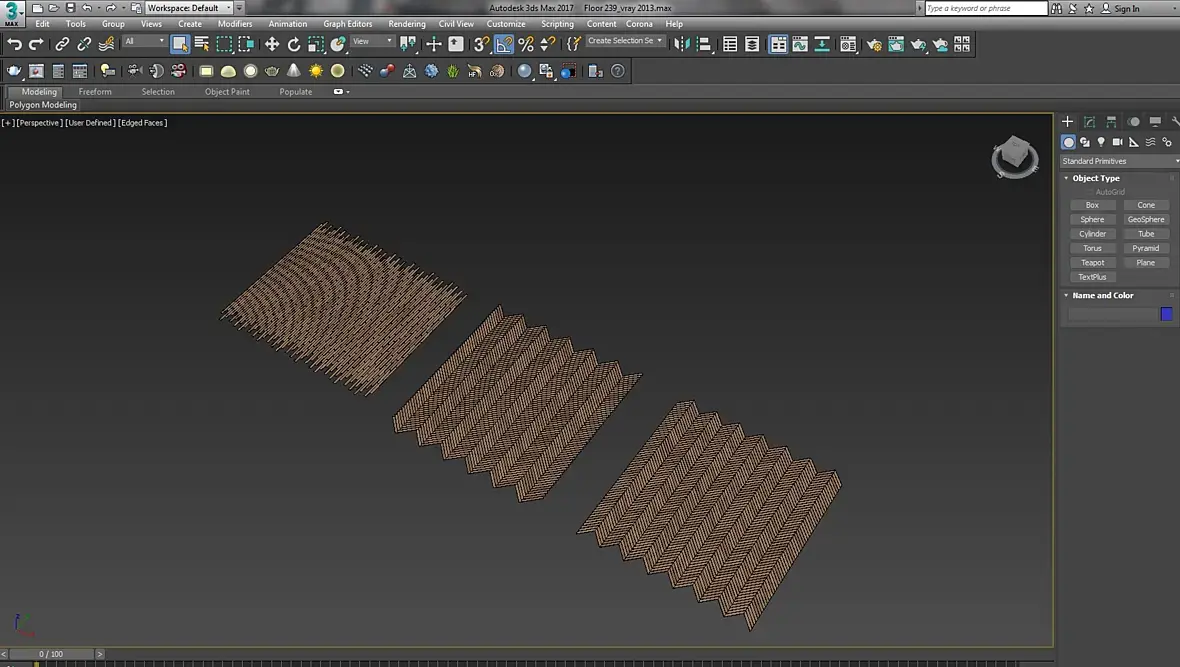Viewport: 1180px width, 667px height.
Task: Open the Workspace: Default dropdown
Action: 189,8
